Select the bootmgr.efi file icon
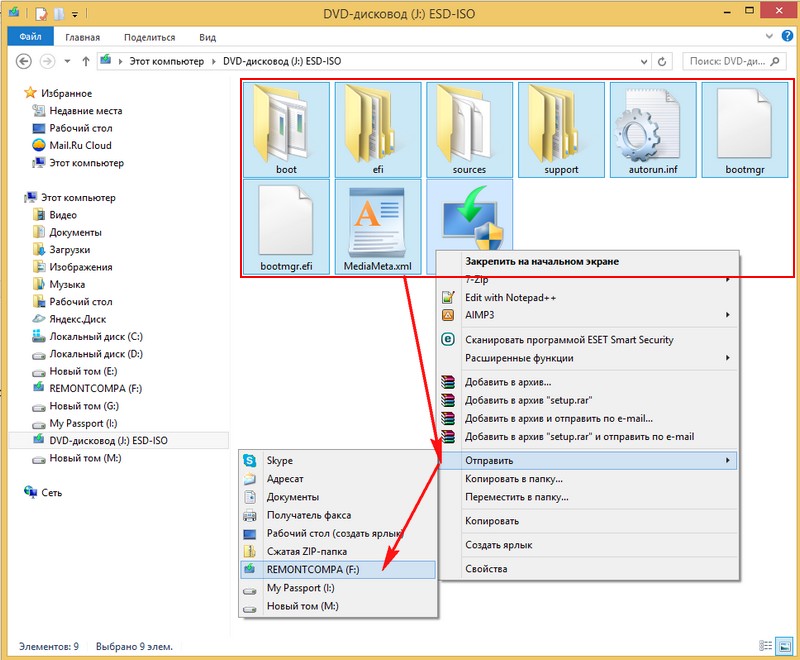 click(286, 220)
